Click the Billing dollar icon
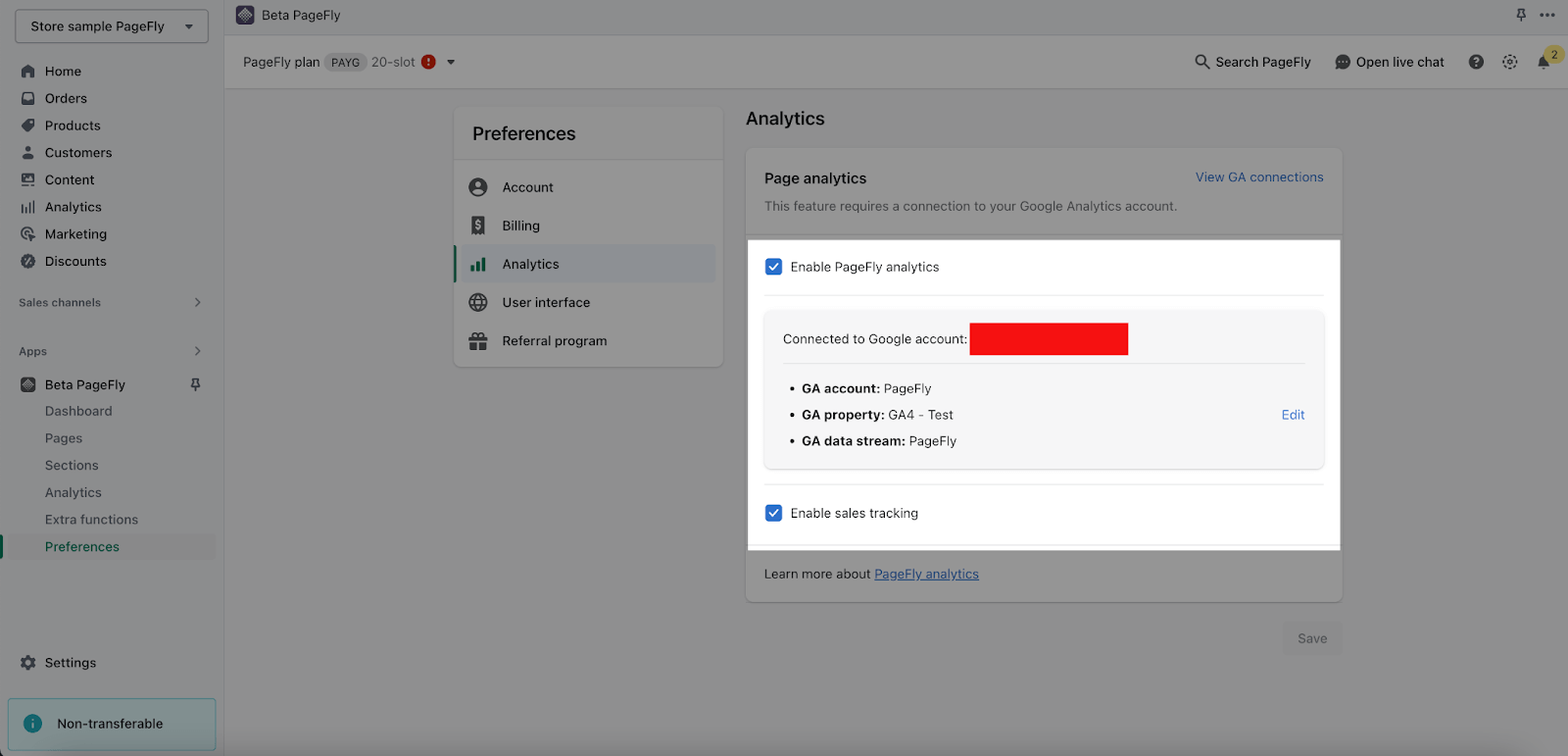The image size is (1568, 756). (478, 226)
